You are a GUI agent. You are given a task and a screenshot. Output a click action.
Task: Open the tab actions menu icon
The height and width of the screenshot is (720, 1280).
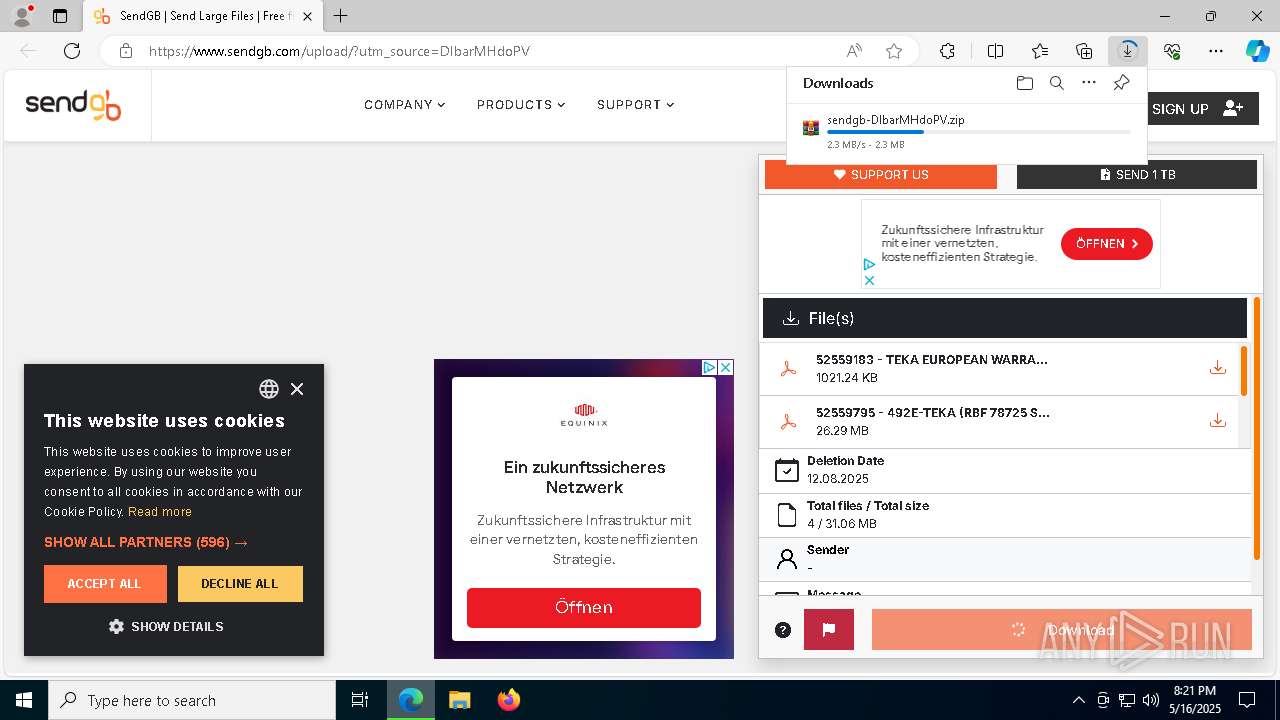coord(60,16)
